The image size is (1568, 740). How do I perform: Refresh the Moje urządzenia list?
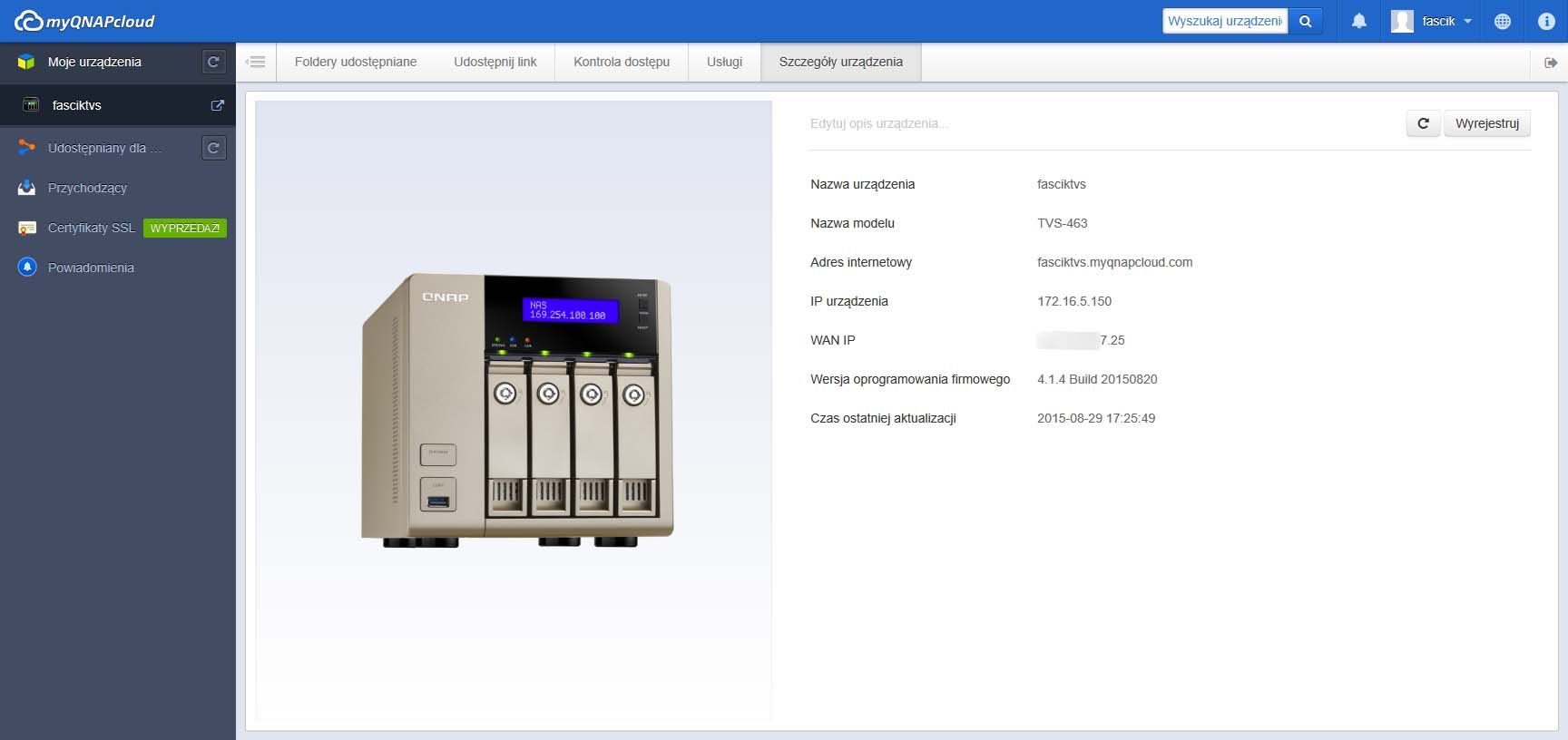coord(213,62)
